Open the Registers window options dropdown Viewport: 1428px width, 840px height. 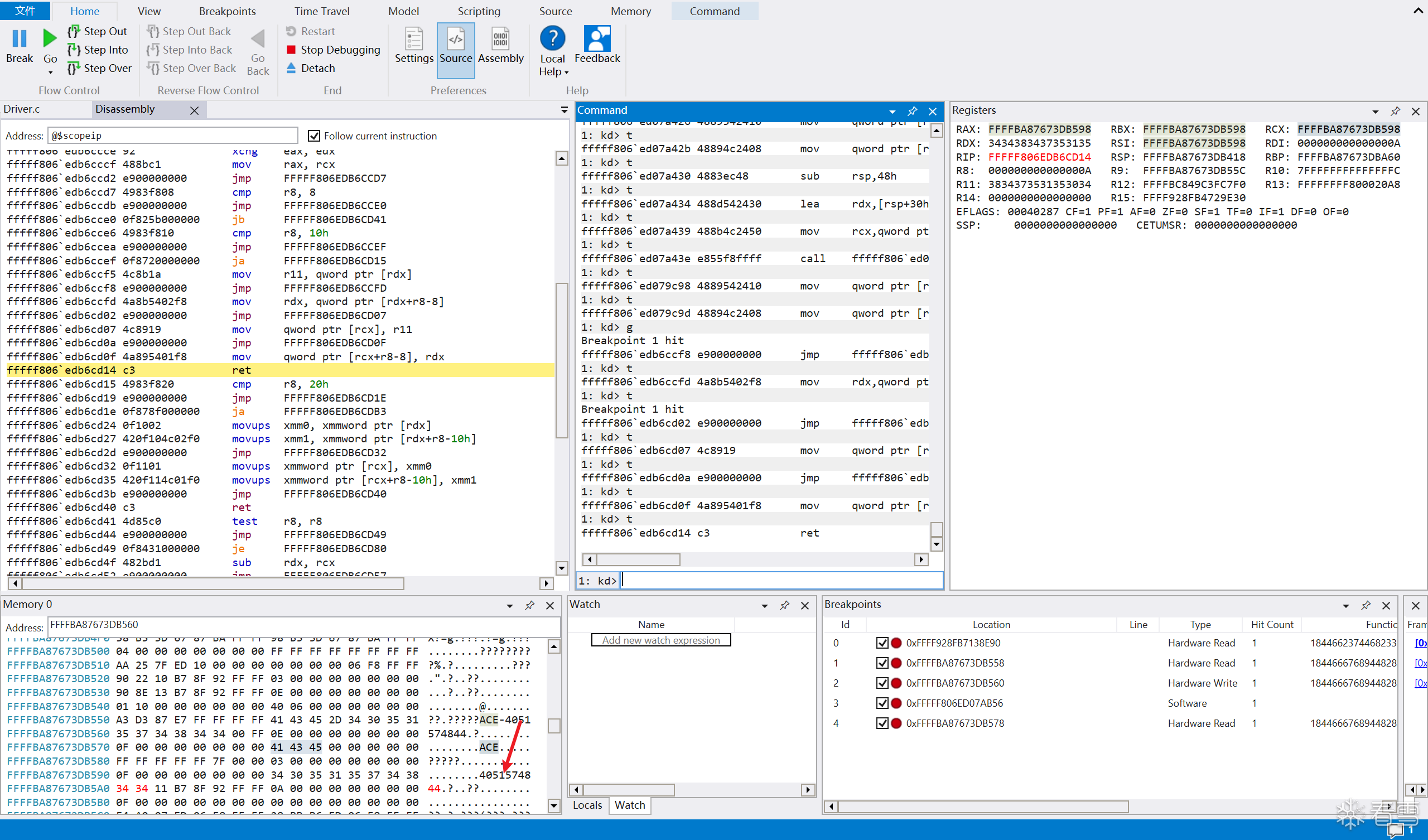(1376, 112)
